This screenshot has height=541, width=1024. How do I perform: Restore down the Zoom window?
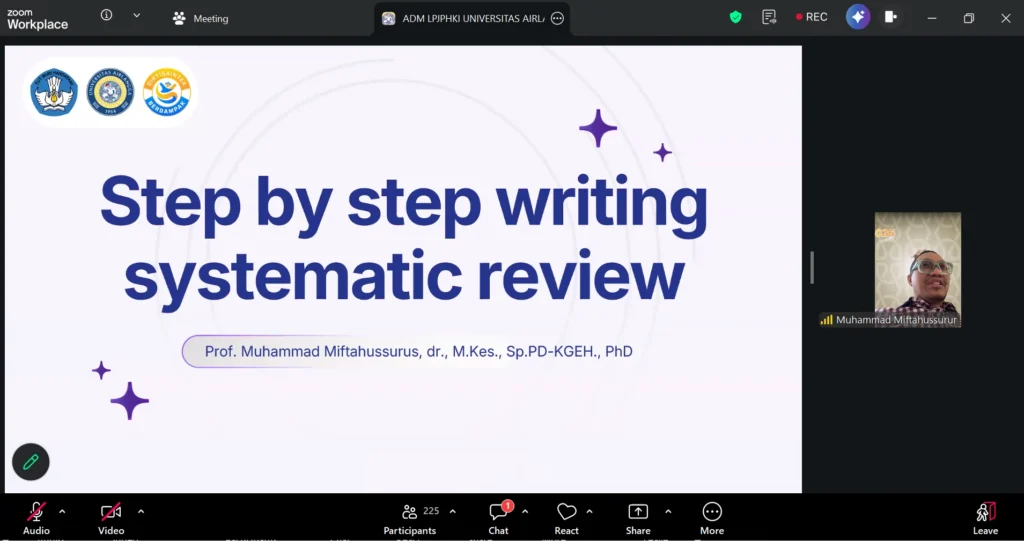[x=968, y=18]
